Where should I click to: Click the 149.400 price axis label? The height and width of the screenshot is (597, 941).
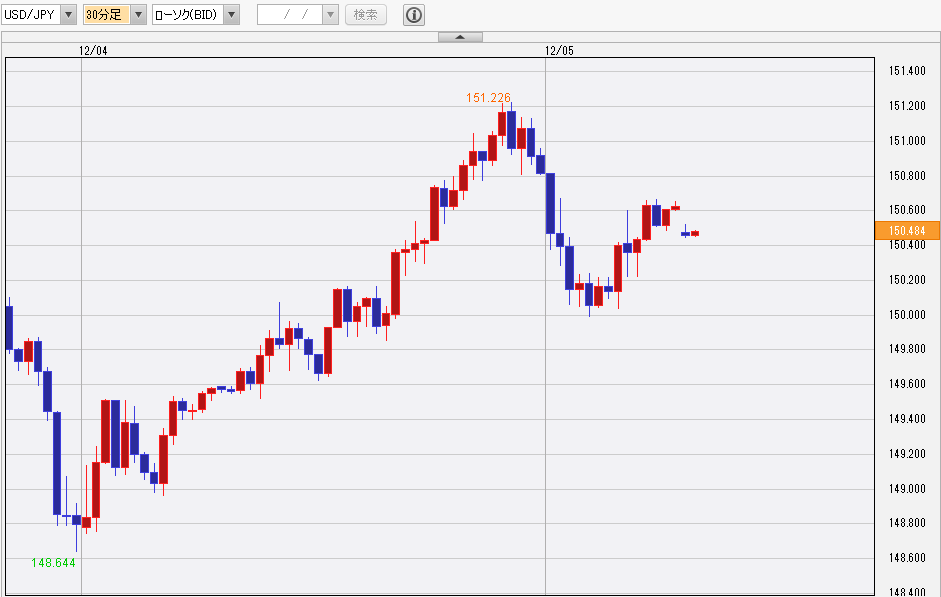tap(907, 418)
